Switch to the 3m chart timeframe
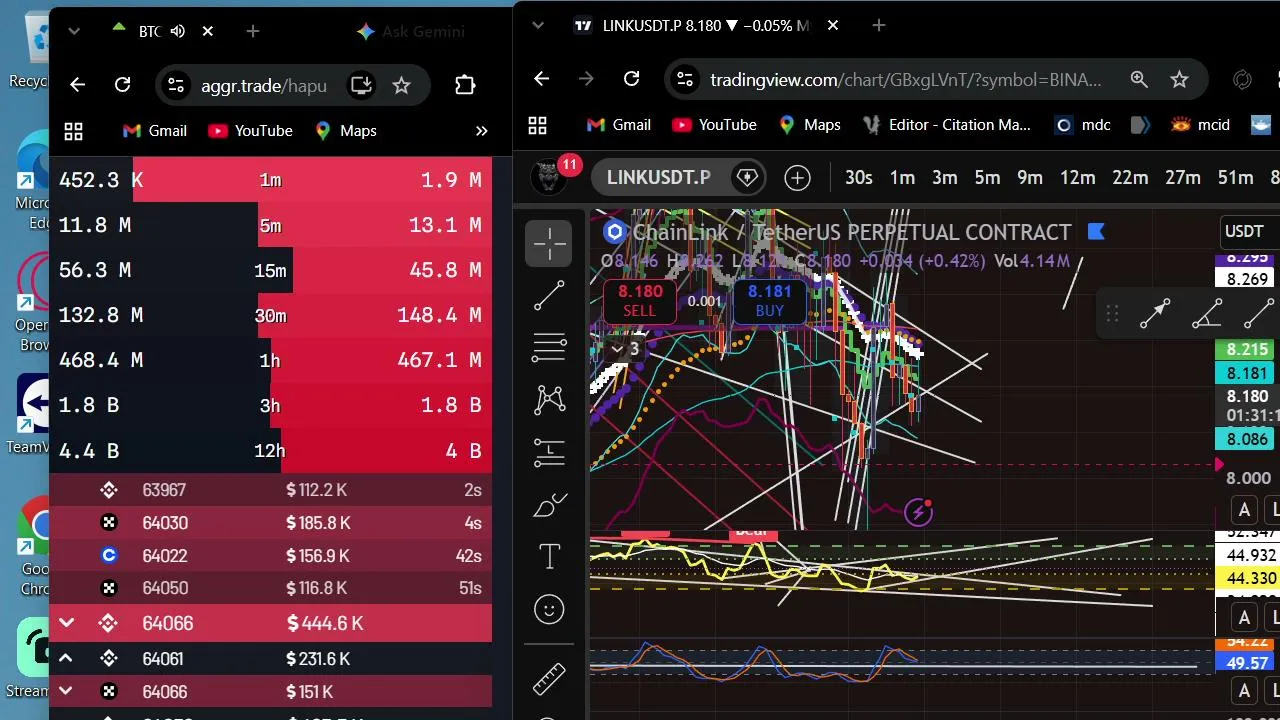The height and width of the screenshot is (720, 1280). point(945,177)
